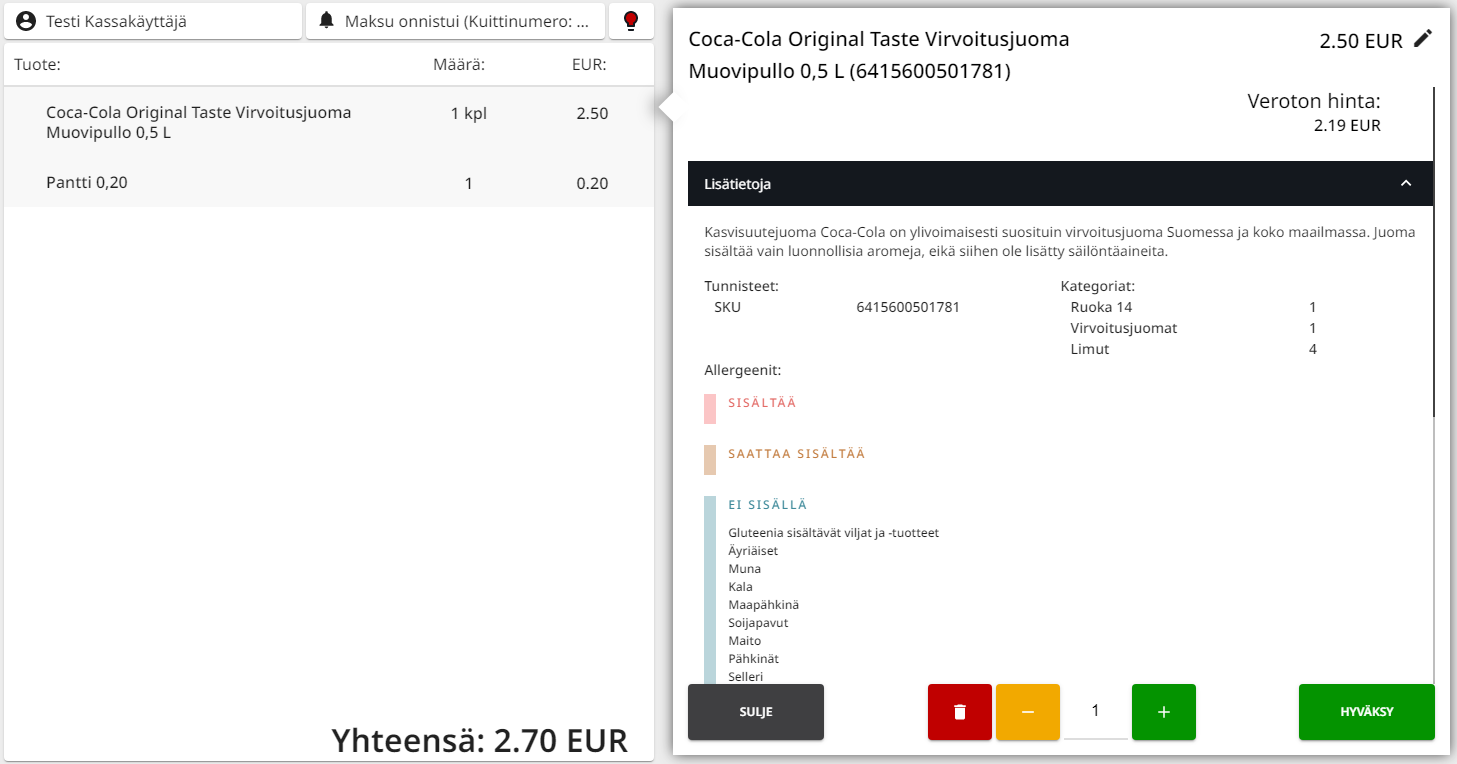Screen dimensions: 1457x764
Task: Collapse the Lisätietoja section chevron
Action: (1406, 184)
